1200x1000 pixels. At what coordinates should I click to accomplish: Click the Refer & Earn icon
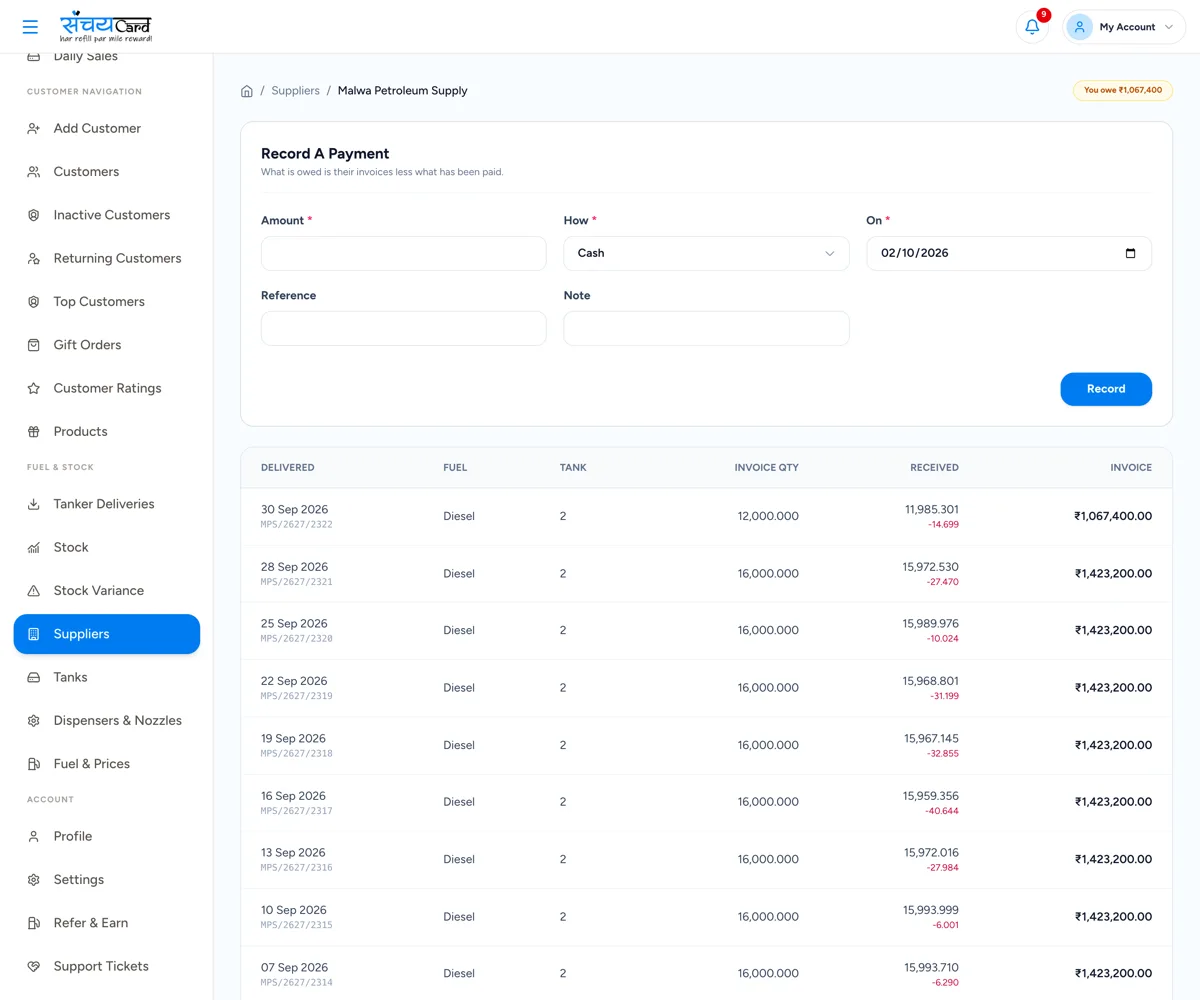[33, 923]
